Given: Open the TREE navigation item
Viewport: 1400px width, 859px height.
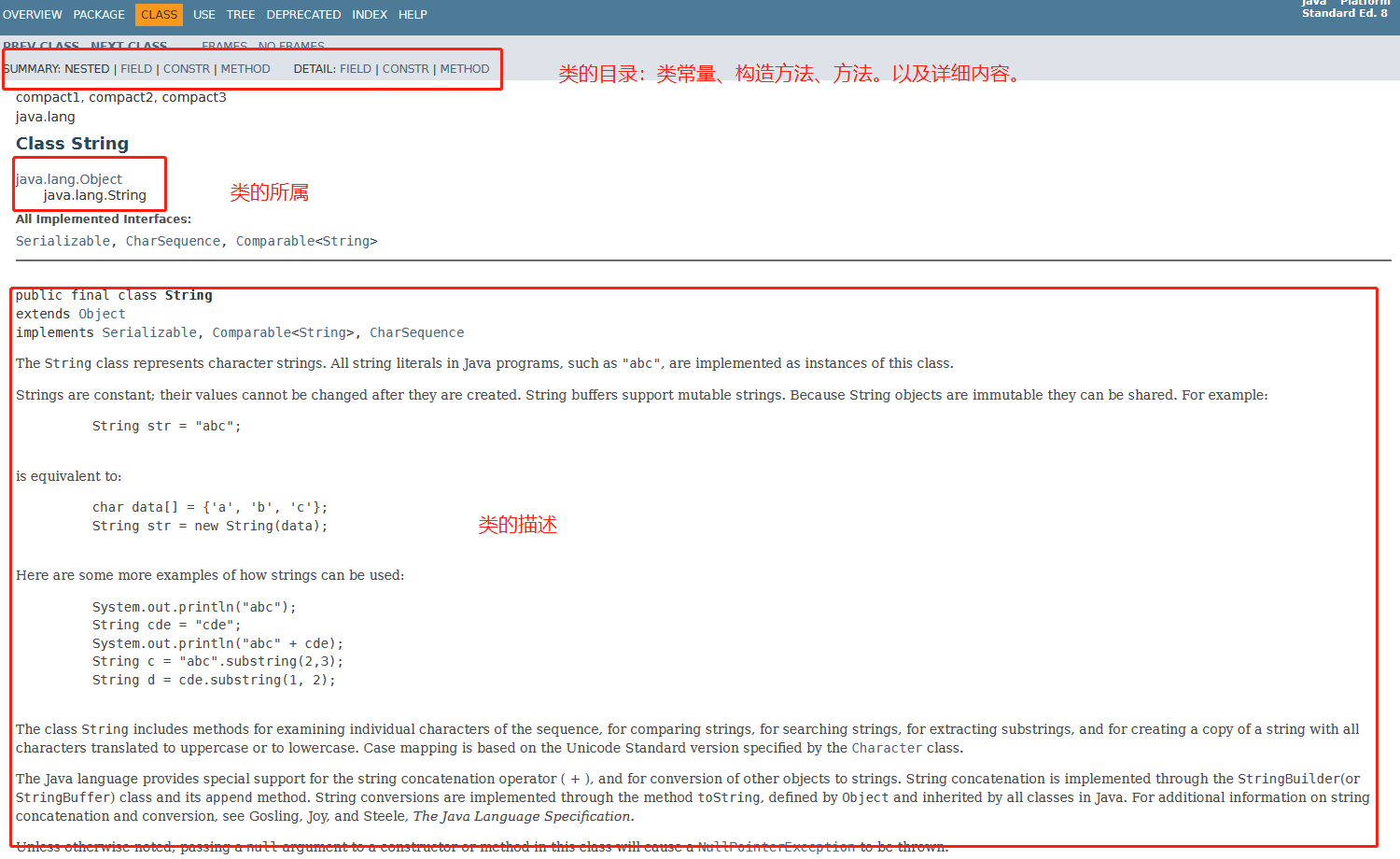Looking at the screenshot, I should pos(241,15).
